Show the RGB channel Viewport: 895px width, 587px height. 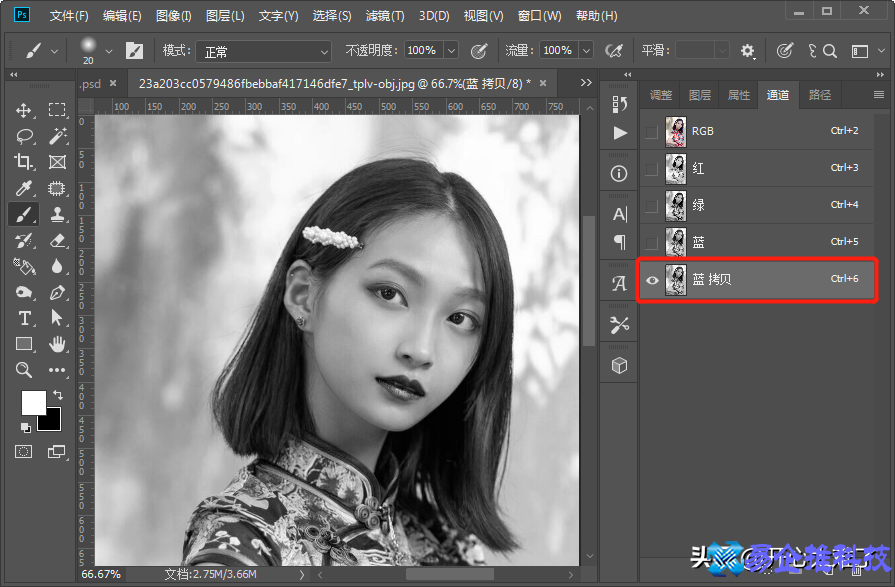[x=652, y=131]
